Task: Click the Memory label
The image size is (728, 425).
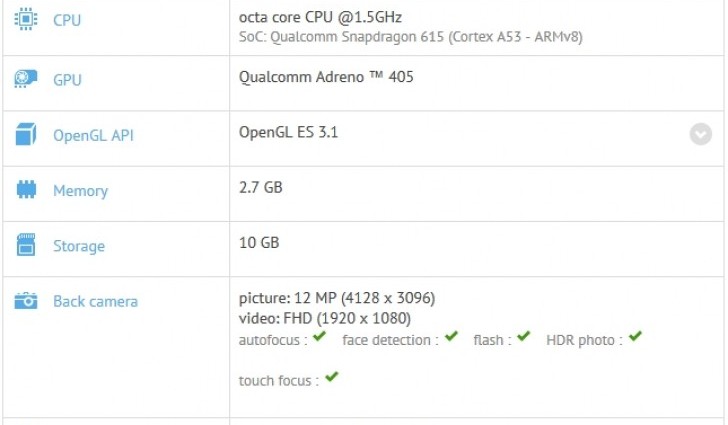Action: 80,191
